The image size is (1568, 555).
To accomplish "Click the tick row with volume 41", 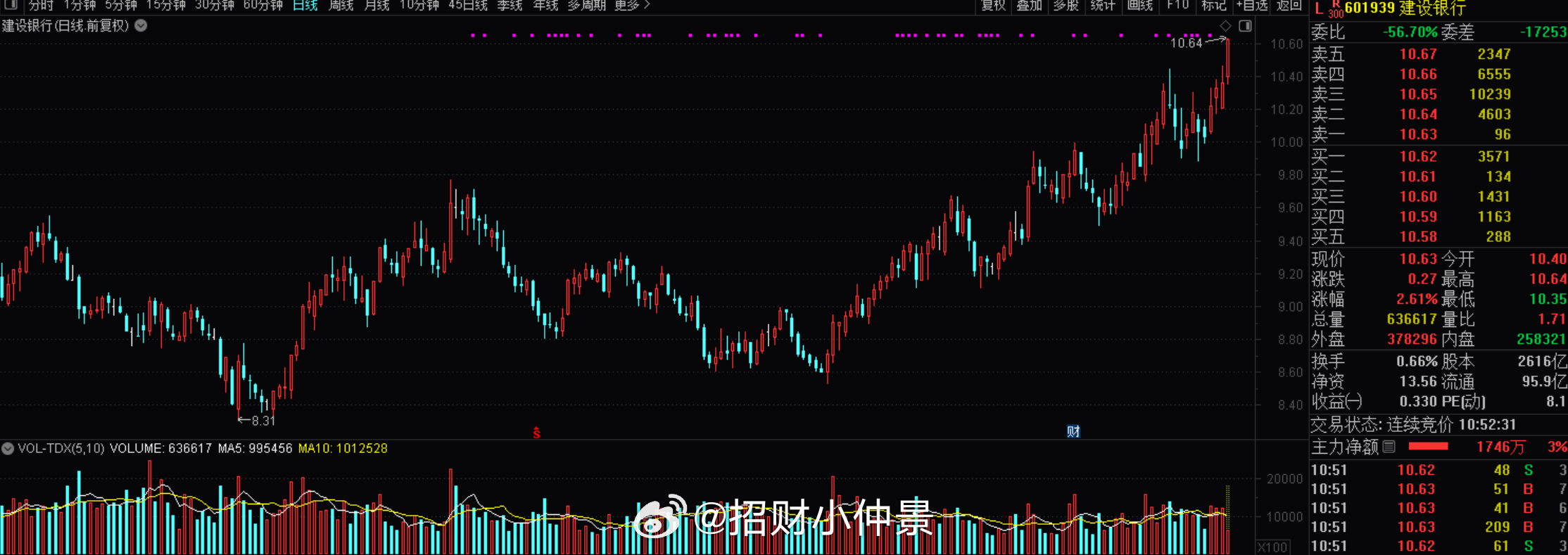I will (1438, 508).
